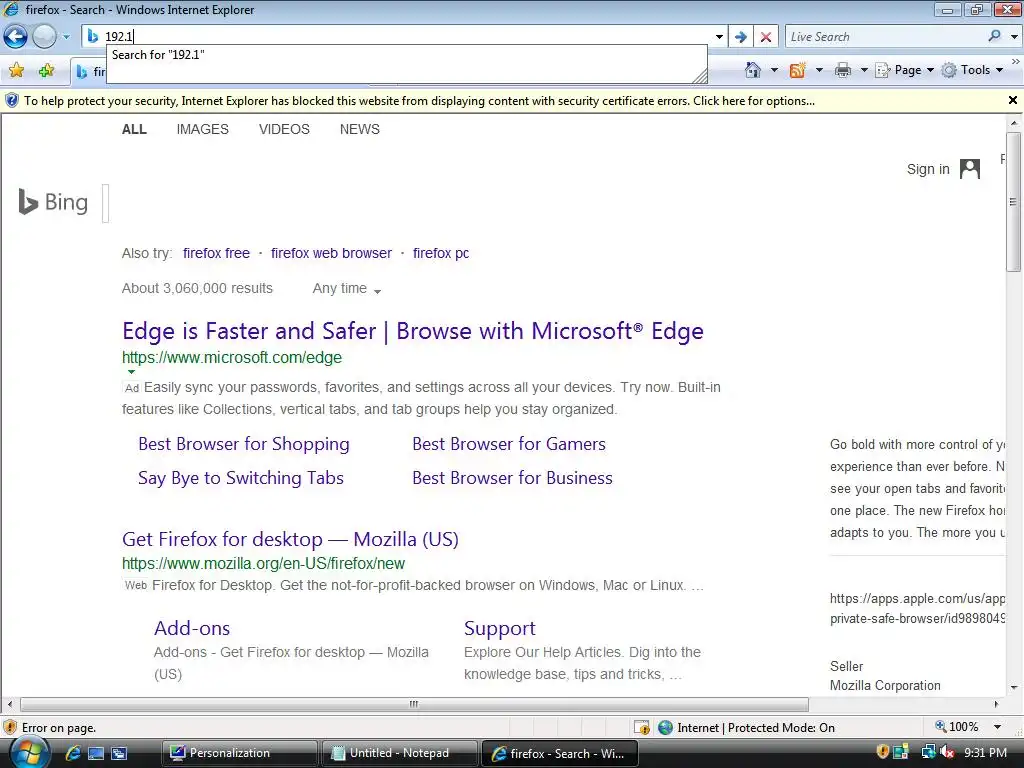Click Switch between windows quick launch icon

click(x=119, y=753)
